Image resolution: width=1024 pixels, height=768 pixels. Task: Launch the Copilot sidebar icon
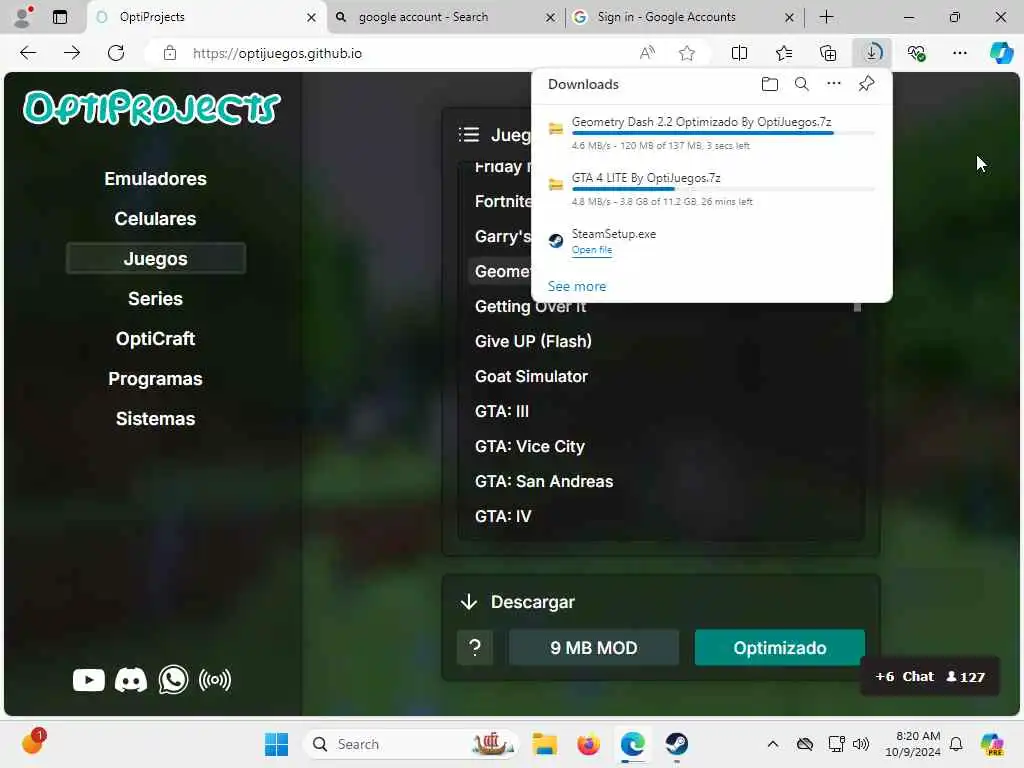coord(1001,53)
